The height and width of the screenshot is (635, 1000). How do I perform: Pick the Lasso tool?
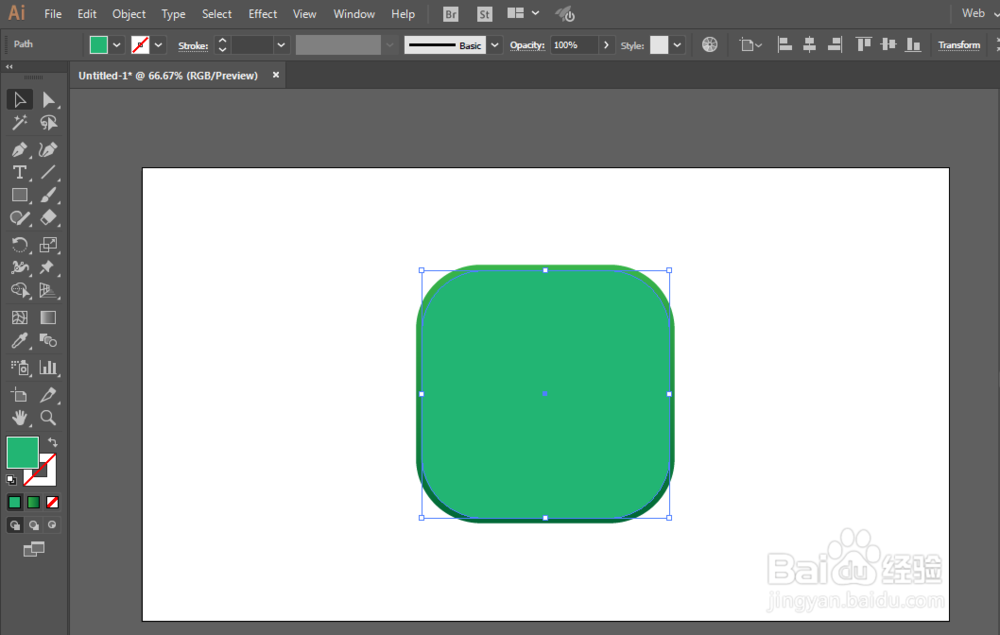tap(48, 122)
